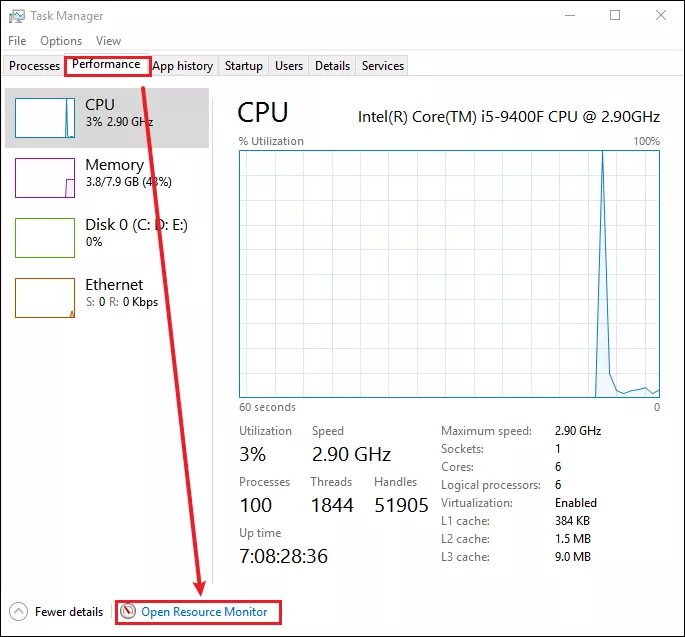This screenshot has width=685, height=637.
Task: Click the L3 cache 9.0 MB value
Action: coord(573,557)
